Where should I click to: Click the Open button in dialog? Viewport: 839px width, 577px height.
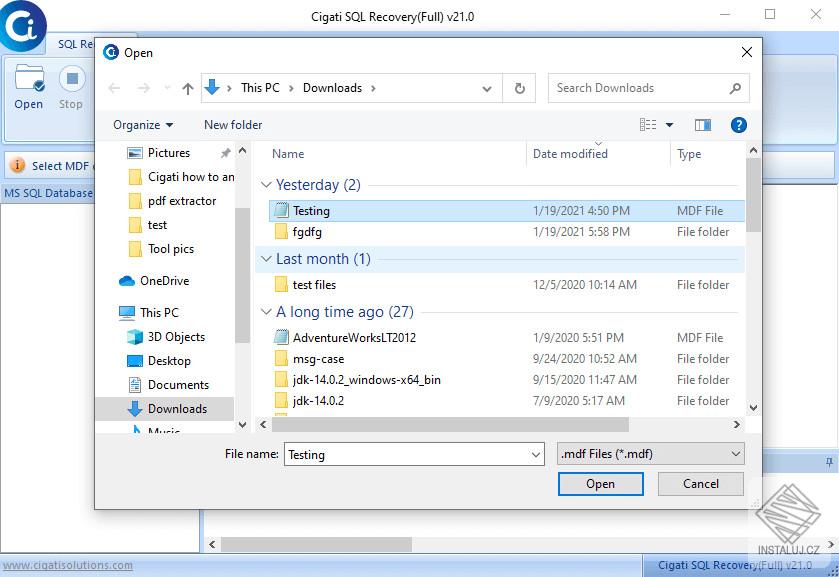(x=600, y=484)
